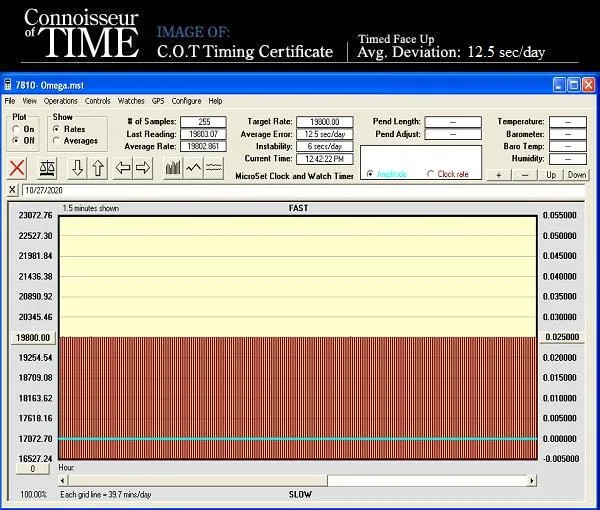Click the left arrow toolbar icon
600x510 pixels.
pyautogui.click(x=123, y=168)
